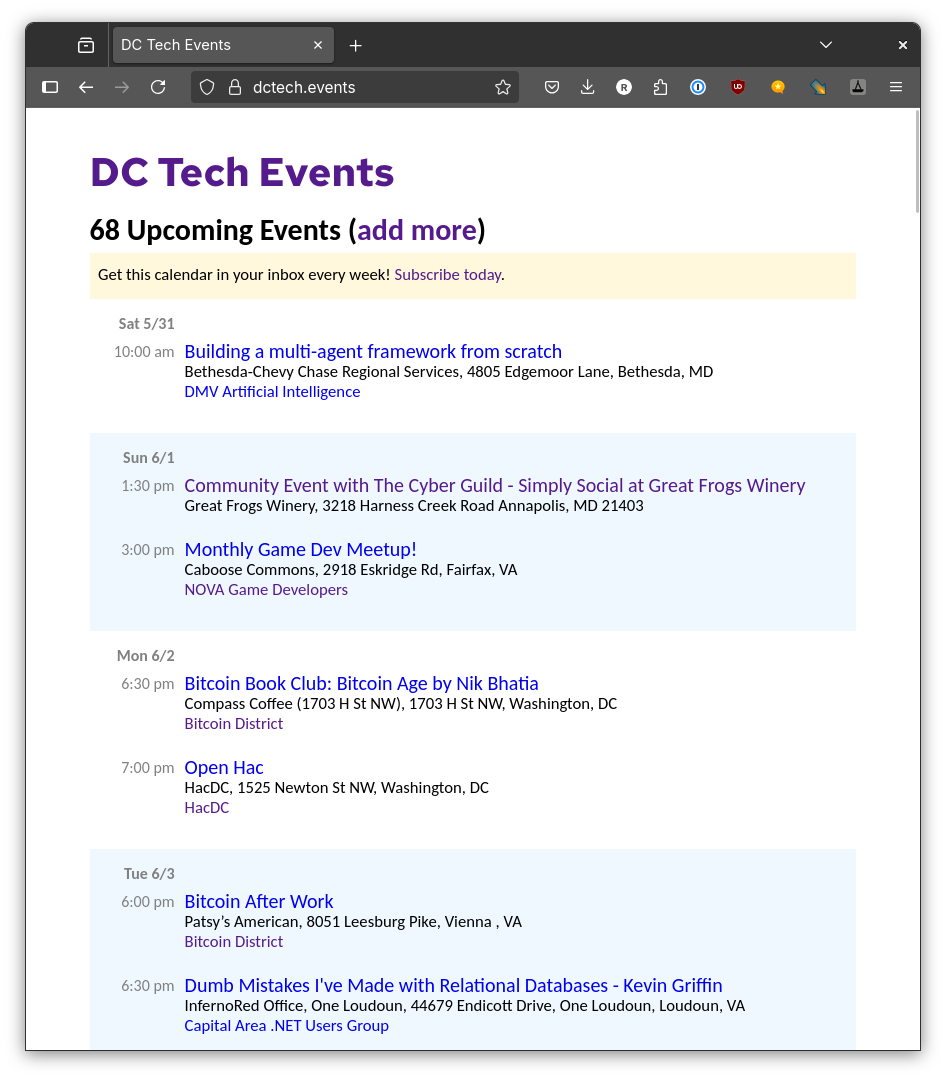Image resolution: width=946 pixels, height=1079 pixels.
Task: Click the page's vertical scrollbar thumb
Action: click(x=917, y=162)
